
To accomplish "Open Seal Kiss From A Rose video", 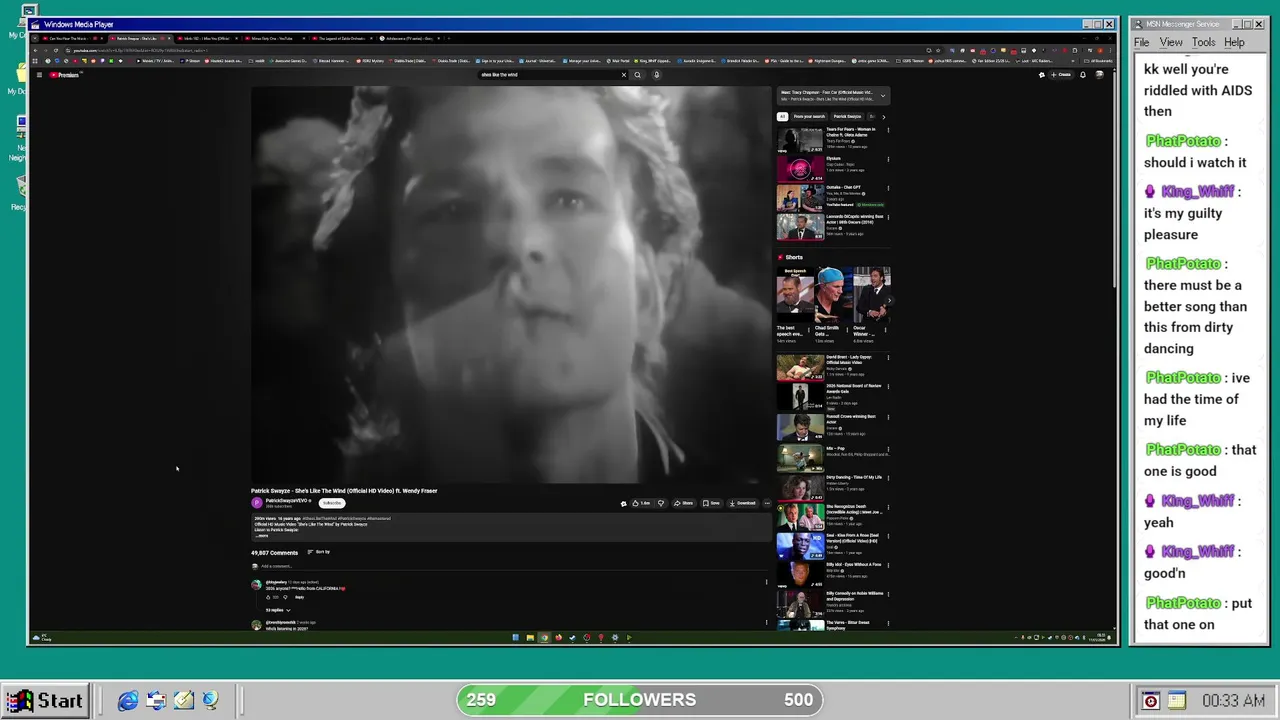I will click(x=800, y=545).
